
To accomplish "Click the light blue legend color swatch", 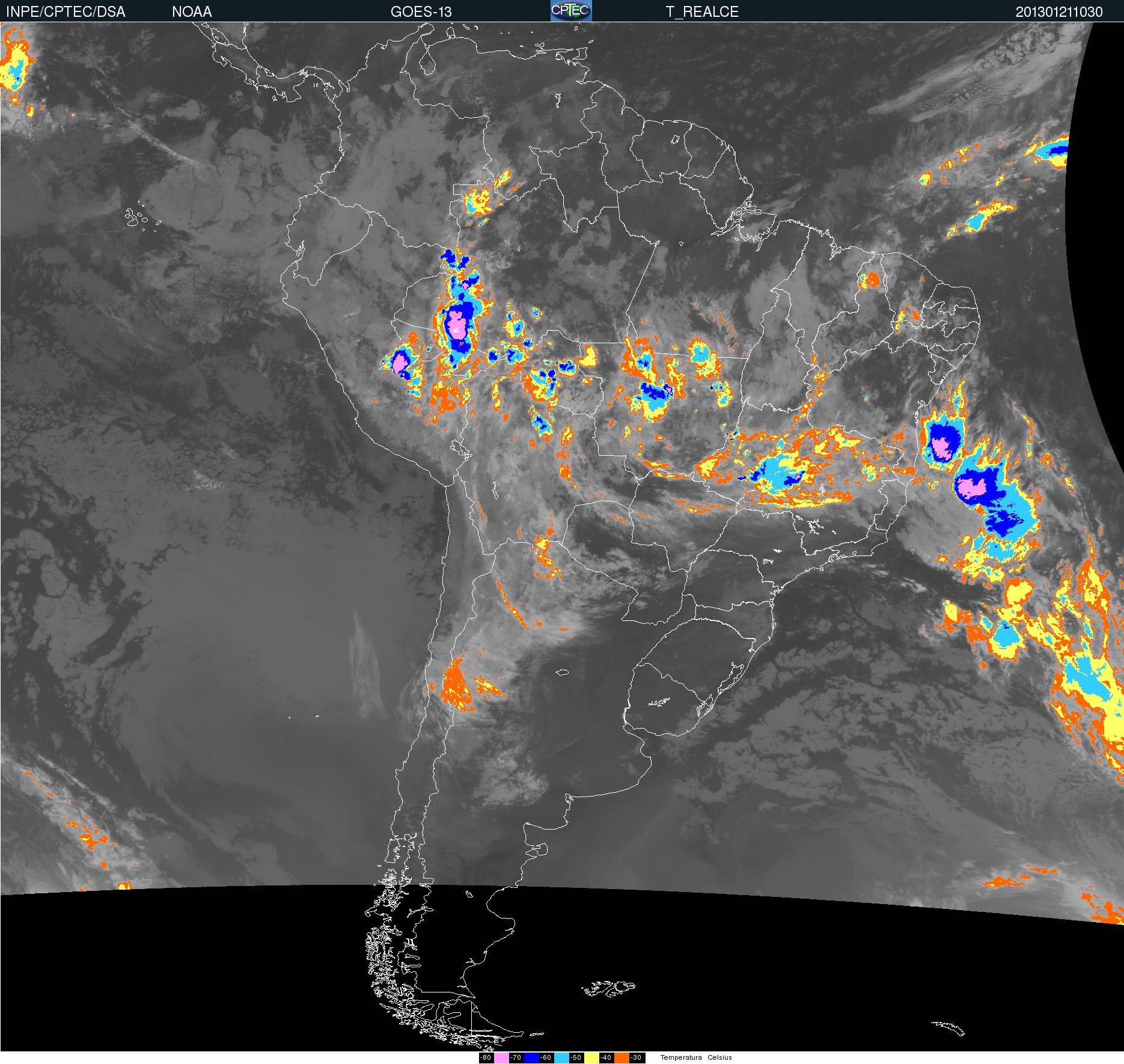I will [561, 1058].
